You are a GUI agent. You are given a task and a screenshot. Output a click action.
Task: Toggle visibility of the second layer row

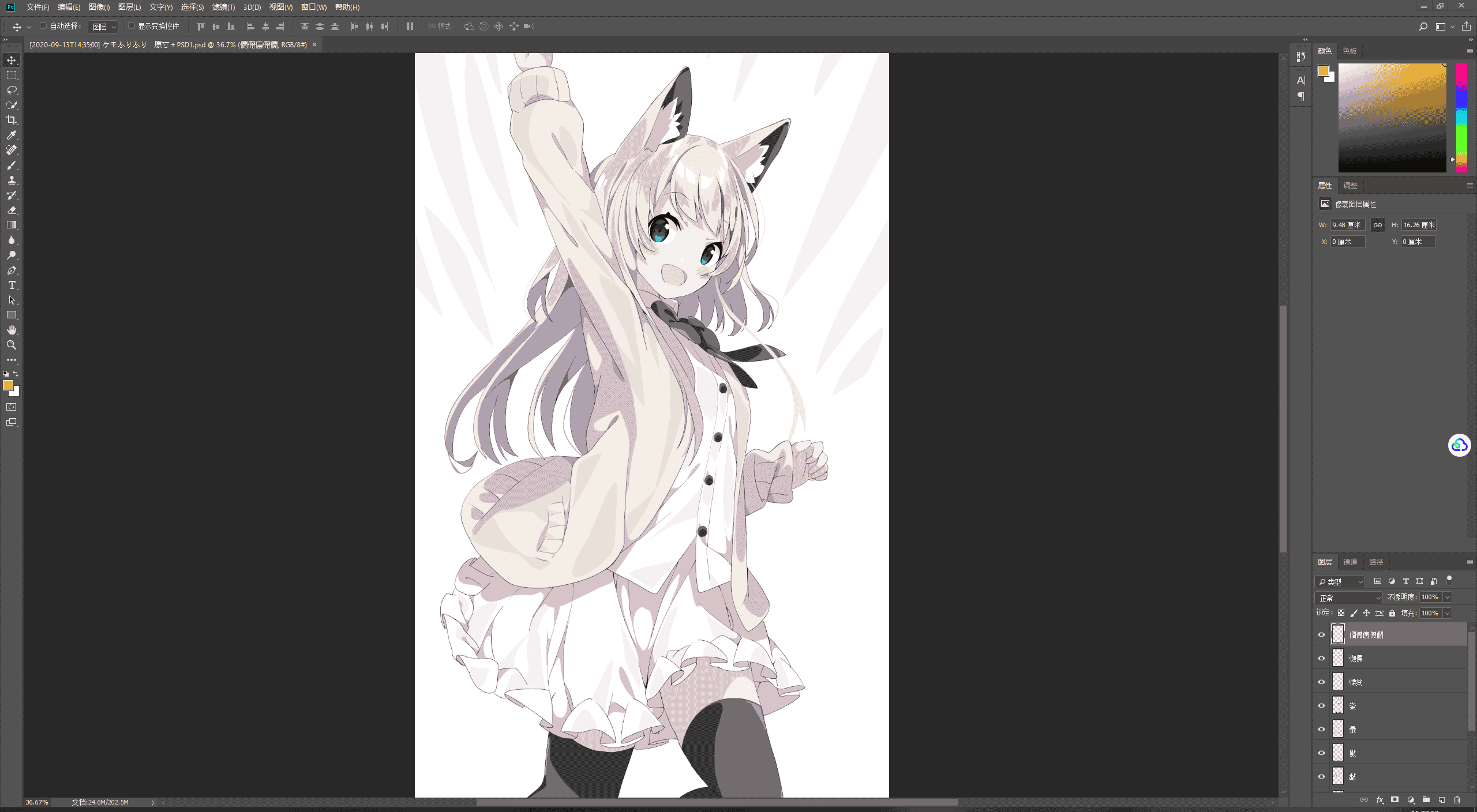tap(1321, 658)
